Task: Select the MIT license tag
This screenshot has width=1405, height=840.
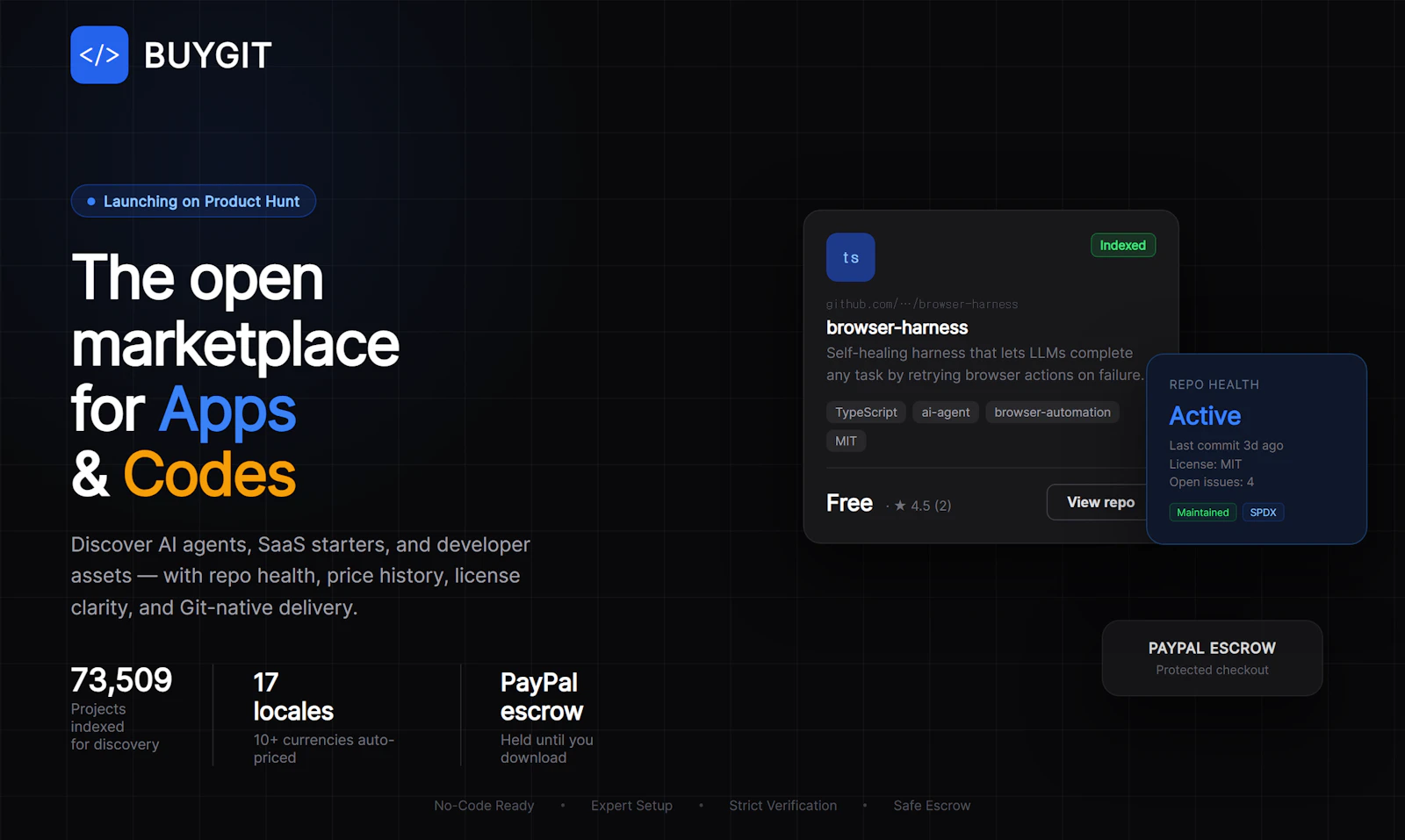Action: [x=846, y=441]
